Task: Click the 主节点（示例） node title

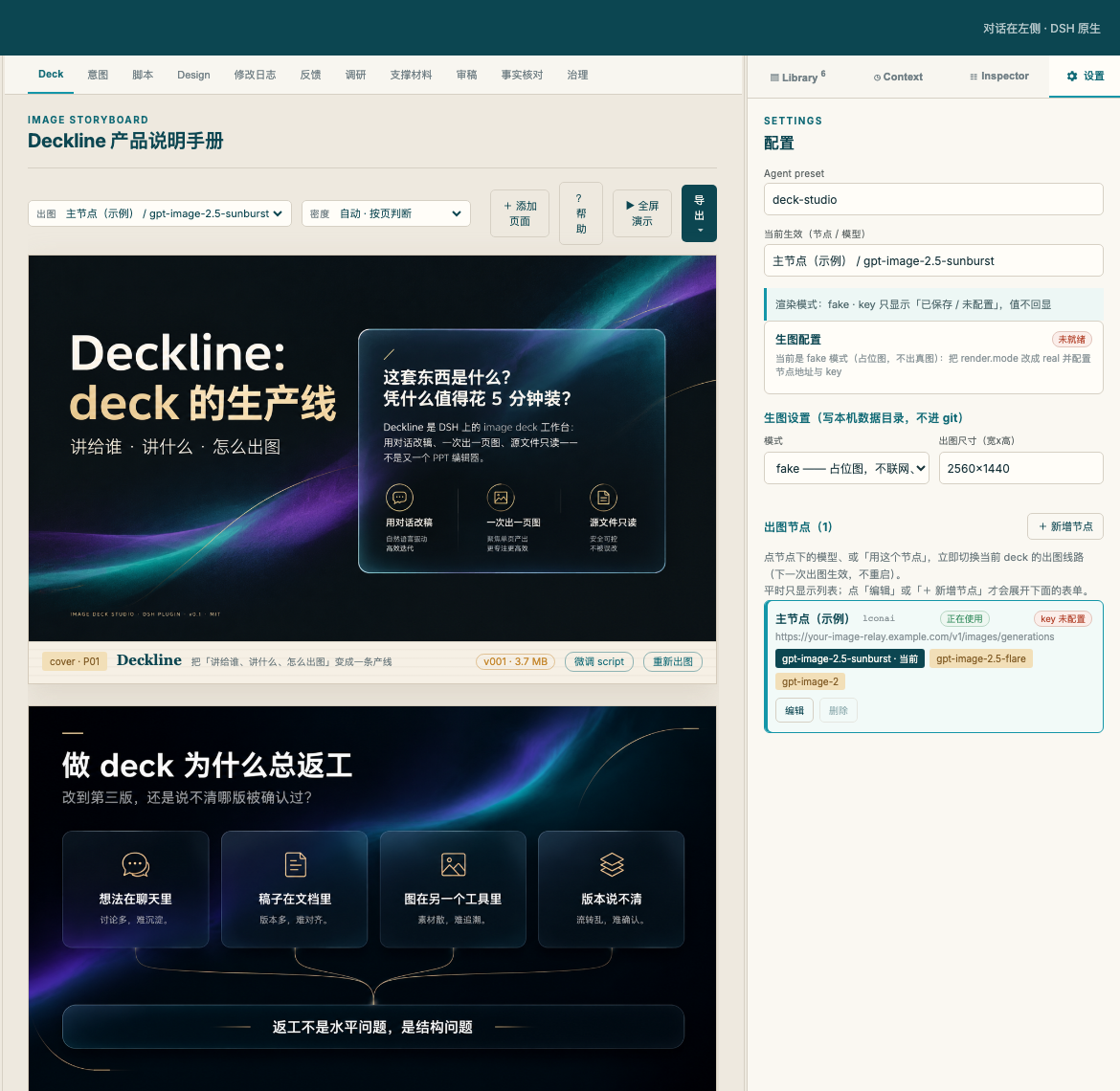Action: coord(812,619)
